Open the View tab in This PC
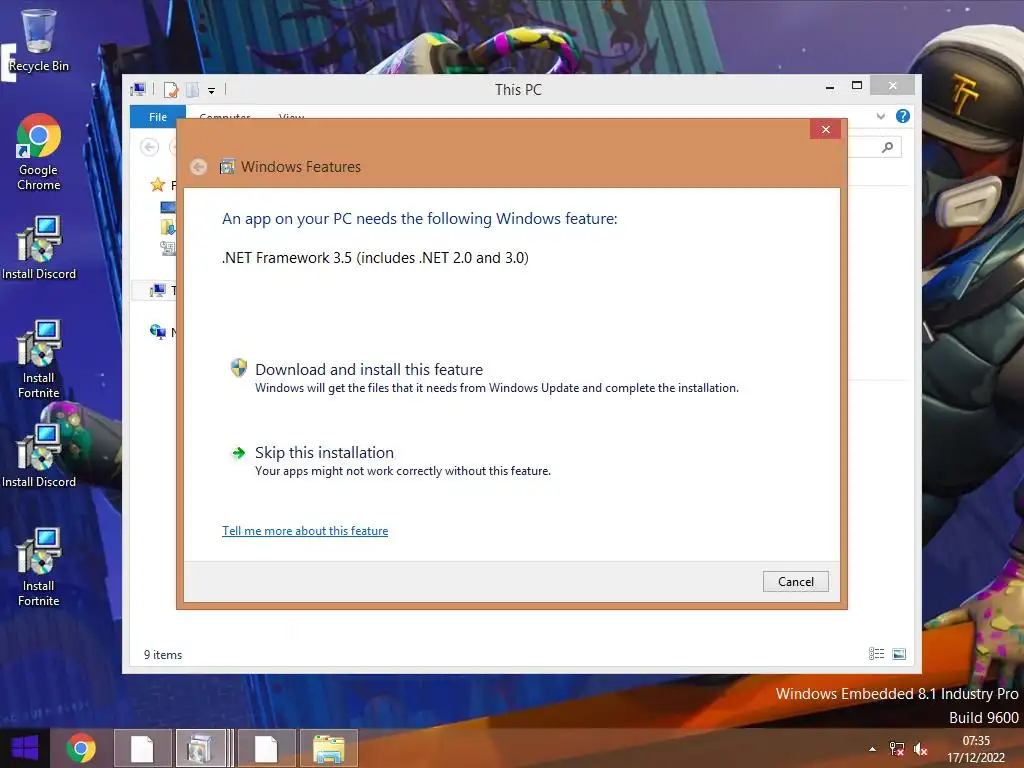 coord(291,116)
